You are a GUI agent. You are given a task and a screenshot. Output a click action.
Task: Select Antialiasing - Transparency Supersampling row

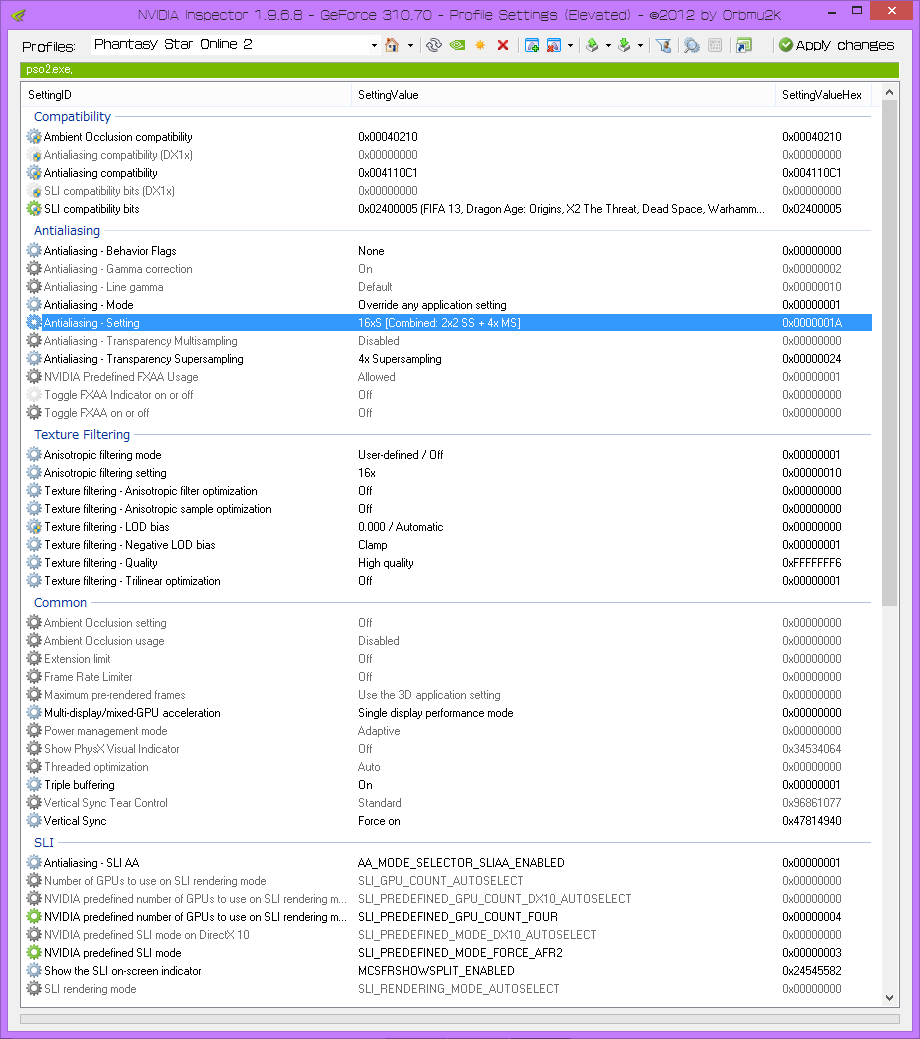tap(448, 358)
